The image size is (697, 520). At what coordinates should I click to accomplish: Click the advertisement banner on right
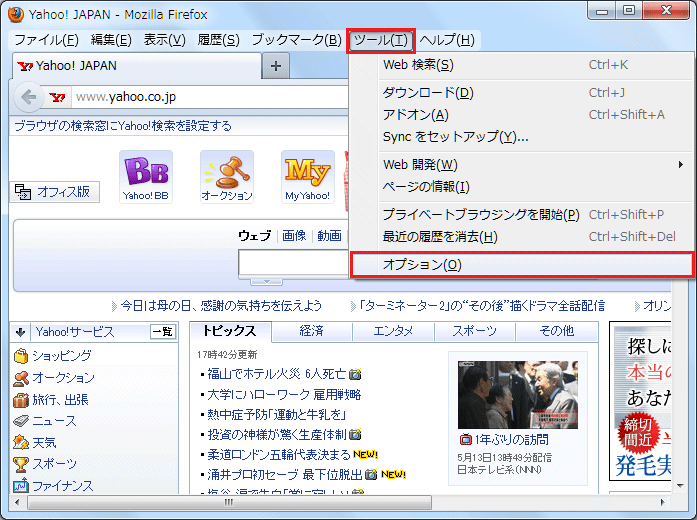[x=642, y=402]
